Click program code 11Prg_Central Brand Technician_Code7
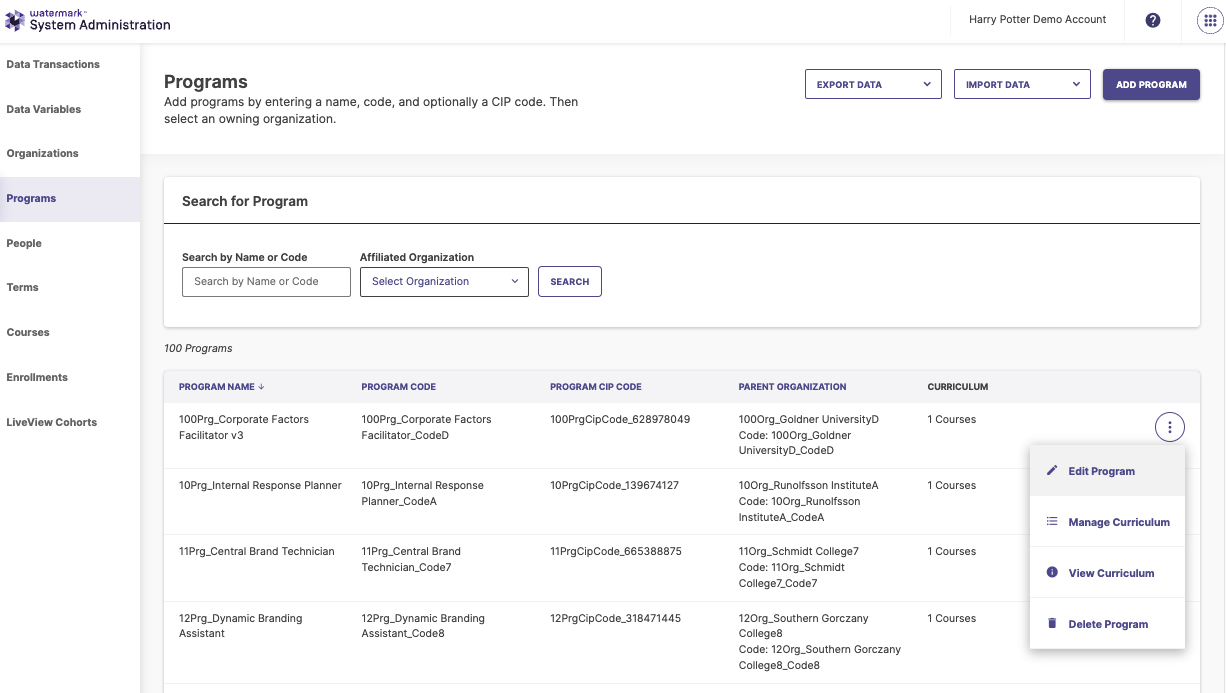The height and width of the screenshot is (693, 1226). click(x=412, y=559)
